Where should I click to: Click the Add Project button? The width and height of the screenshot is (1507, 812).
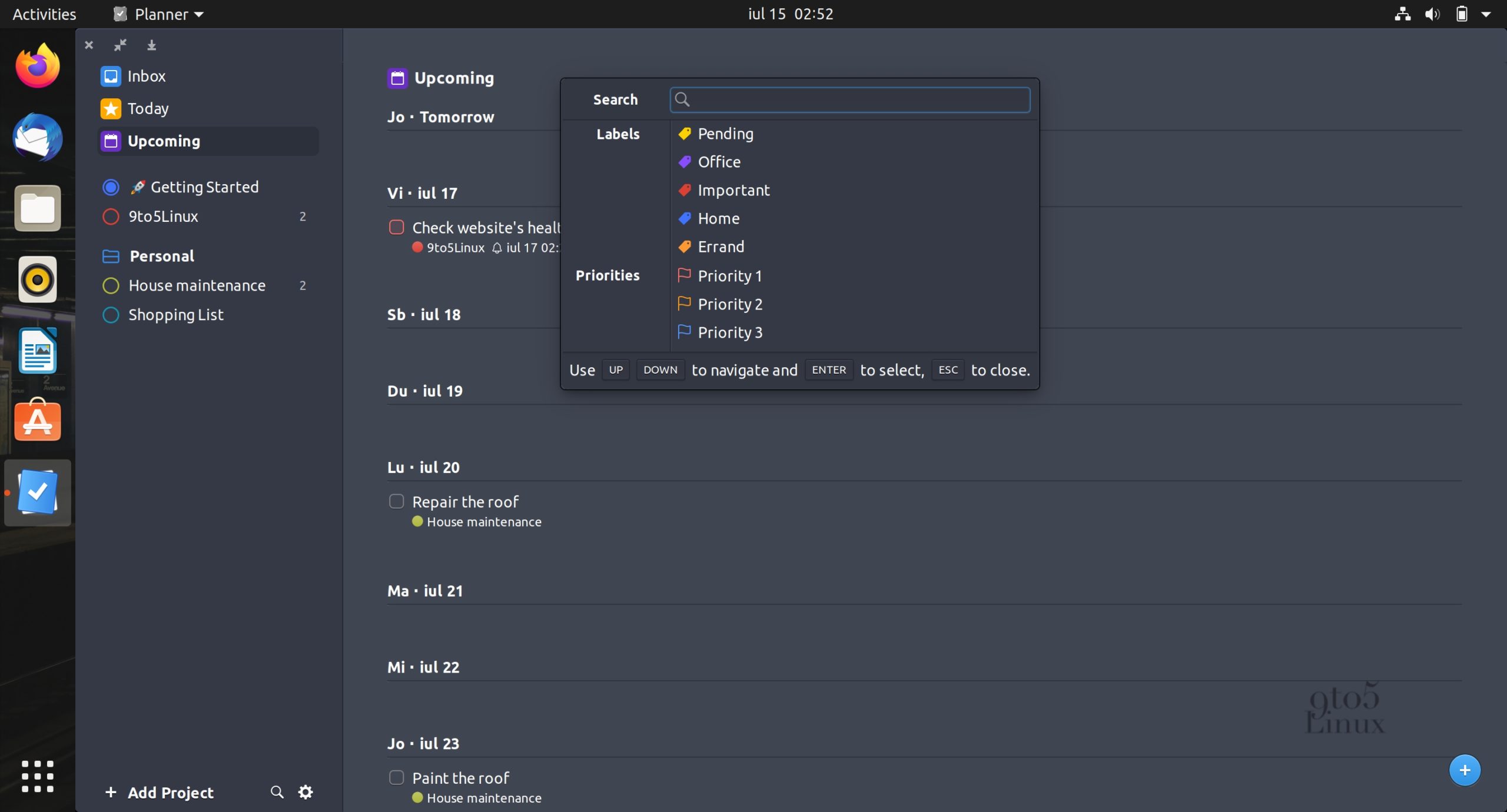(x=160, y=792)
